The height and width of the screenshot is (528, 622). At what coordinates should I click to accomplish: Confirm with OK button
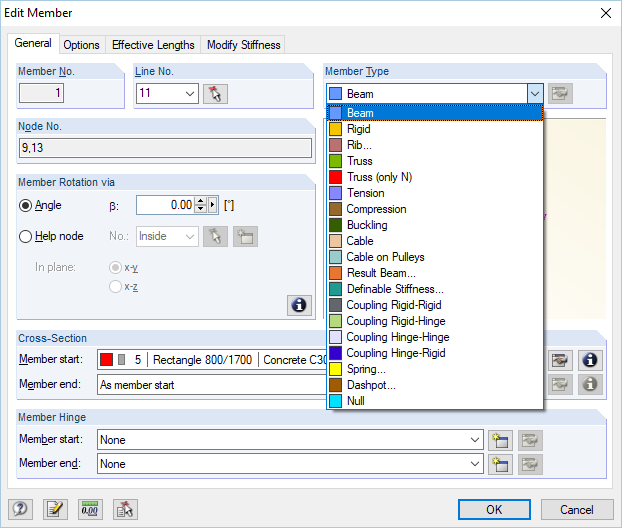(494, 509)
